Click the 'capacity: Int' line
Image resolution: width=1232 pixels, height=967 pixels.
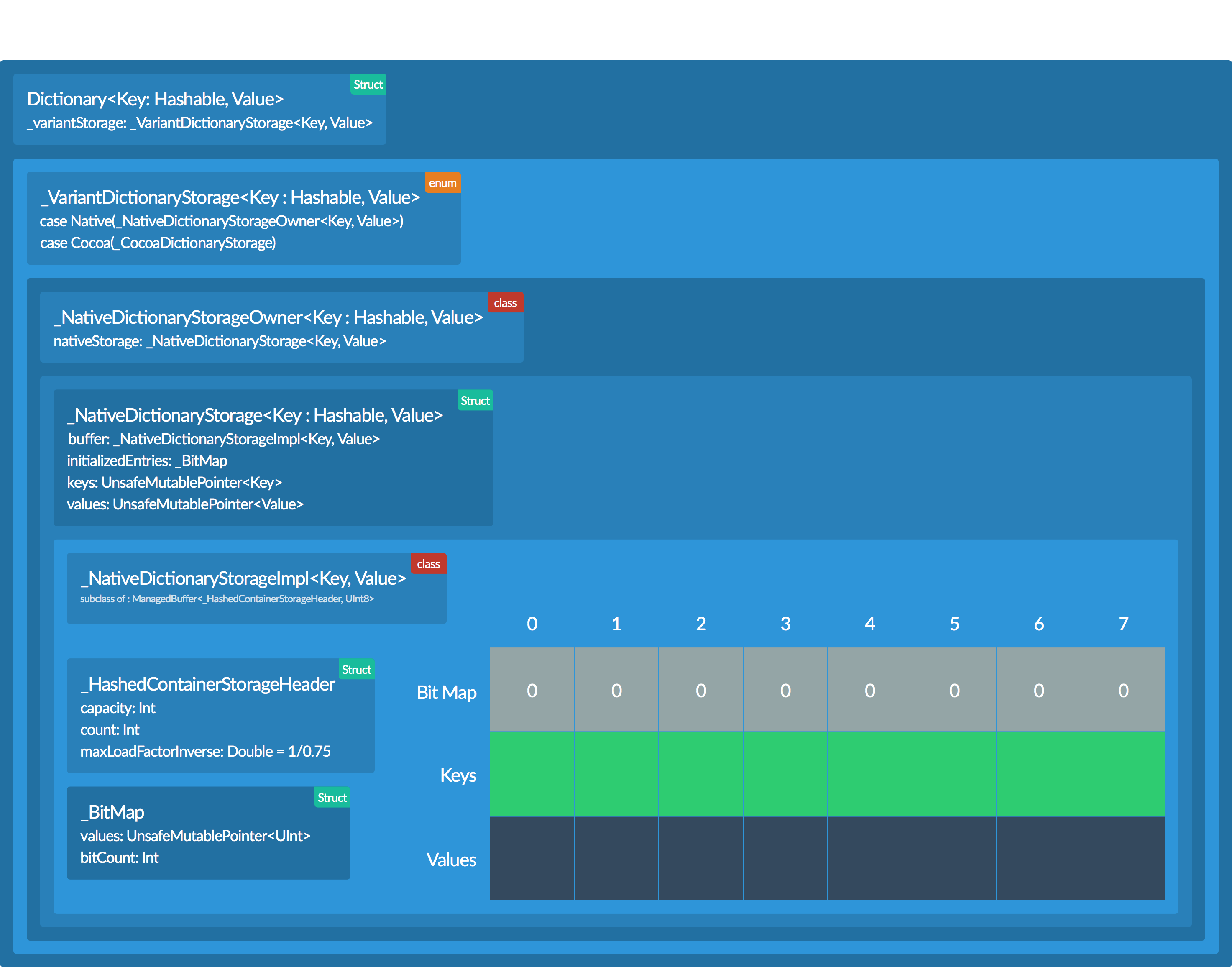[x=118, y=708]
